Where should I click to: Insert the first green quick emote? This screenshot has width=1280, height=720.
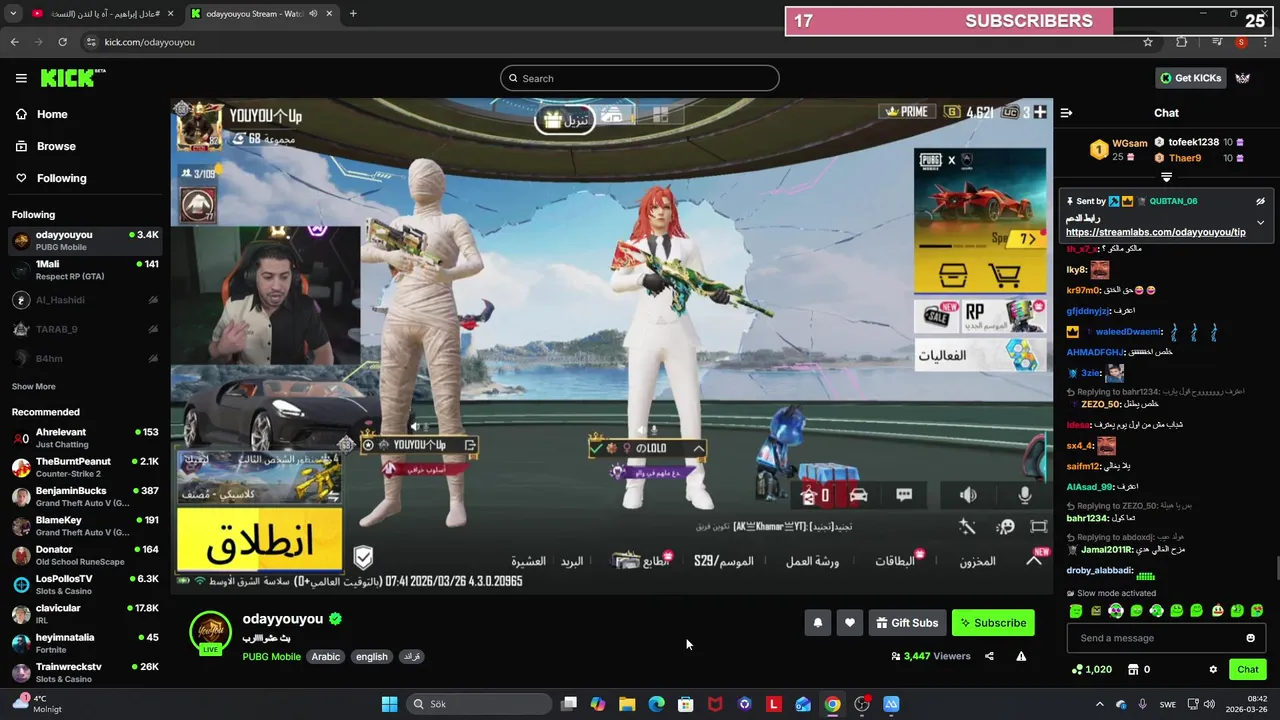[1076, 611]
